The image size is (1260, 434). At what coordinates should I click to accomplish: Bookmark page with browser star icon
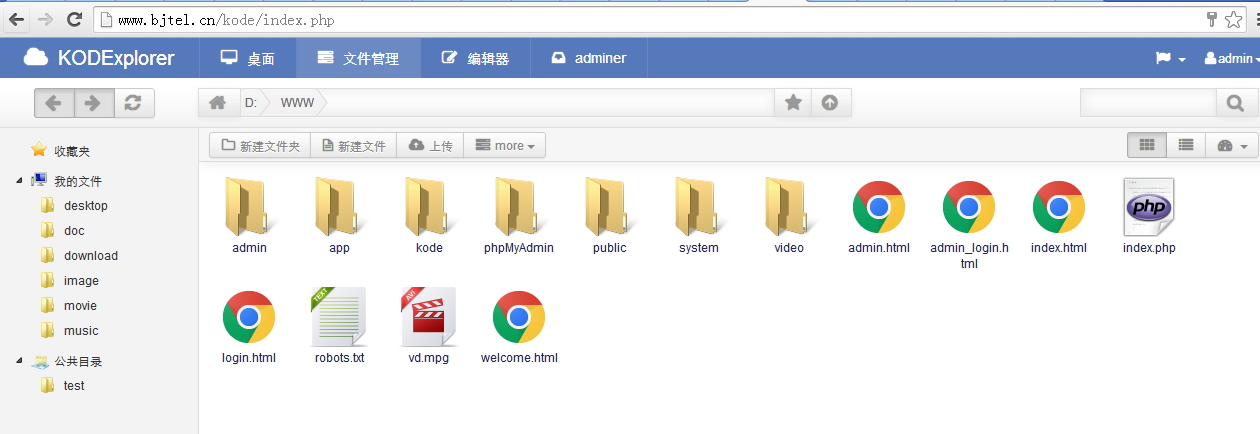click(1233, 19)
